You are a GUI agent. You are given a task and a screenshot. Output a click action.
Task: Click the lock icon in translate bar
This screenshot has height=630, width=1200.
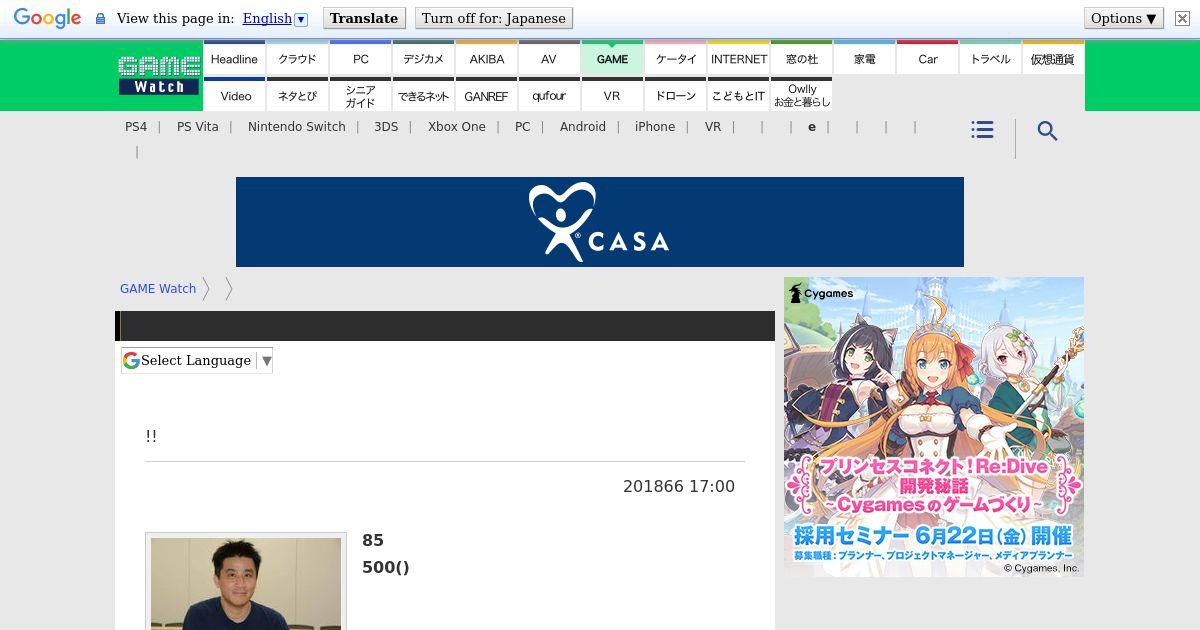[x=100, y=18]
